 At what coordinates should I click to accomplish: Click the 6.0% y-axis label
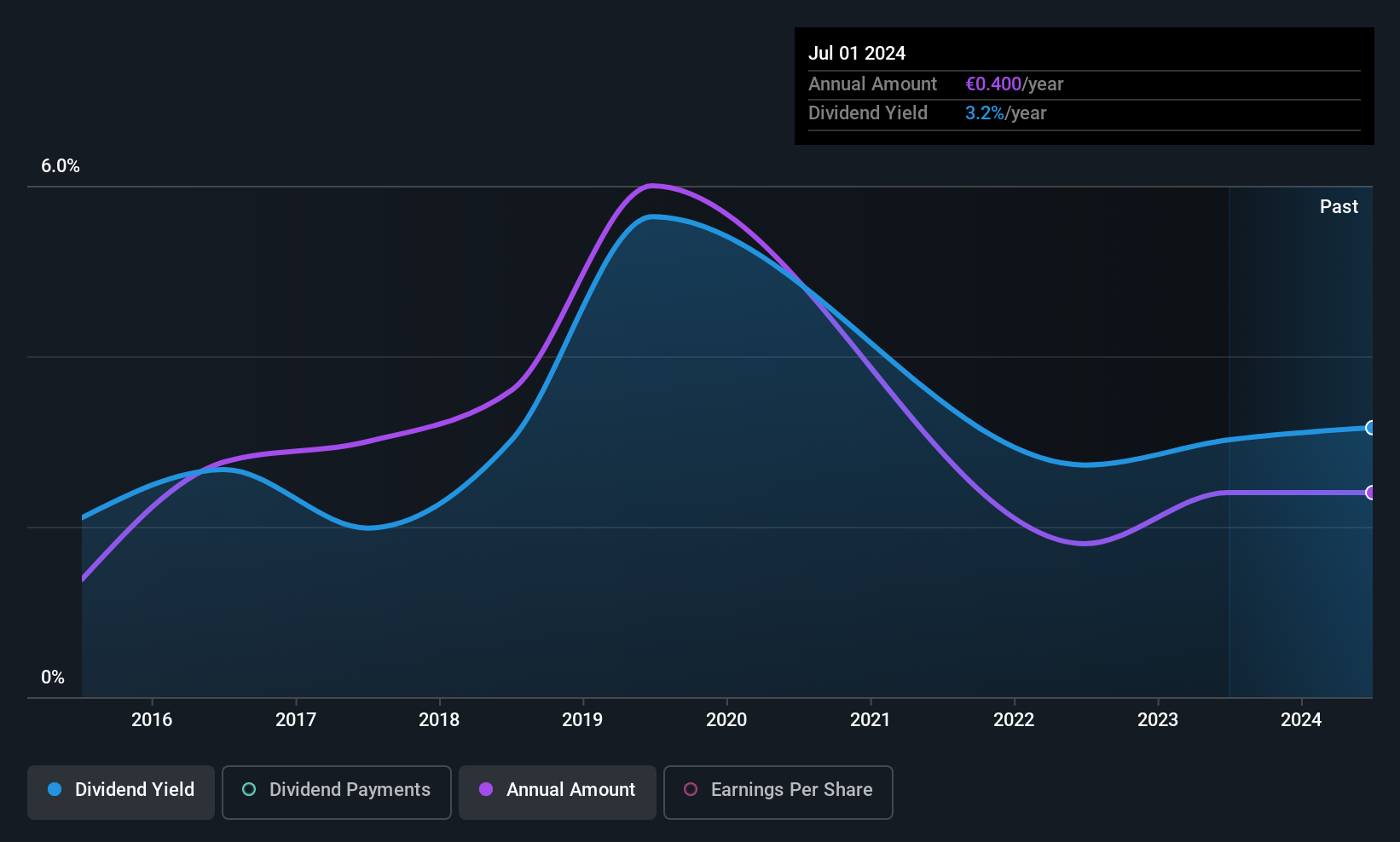[61, 166]
